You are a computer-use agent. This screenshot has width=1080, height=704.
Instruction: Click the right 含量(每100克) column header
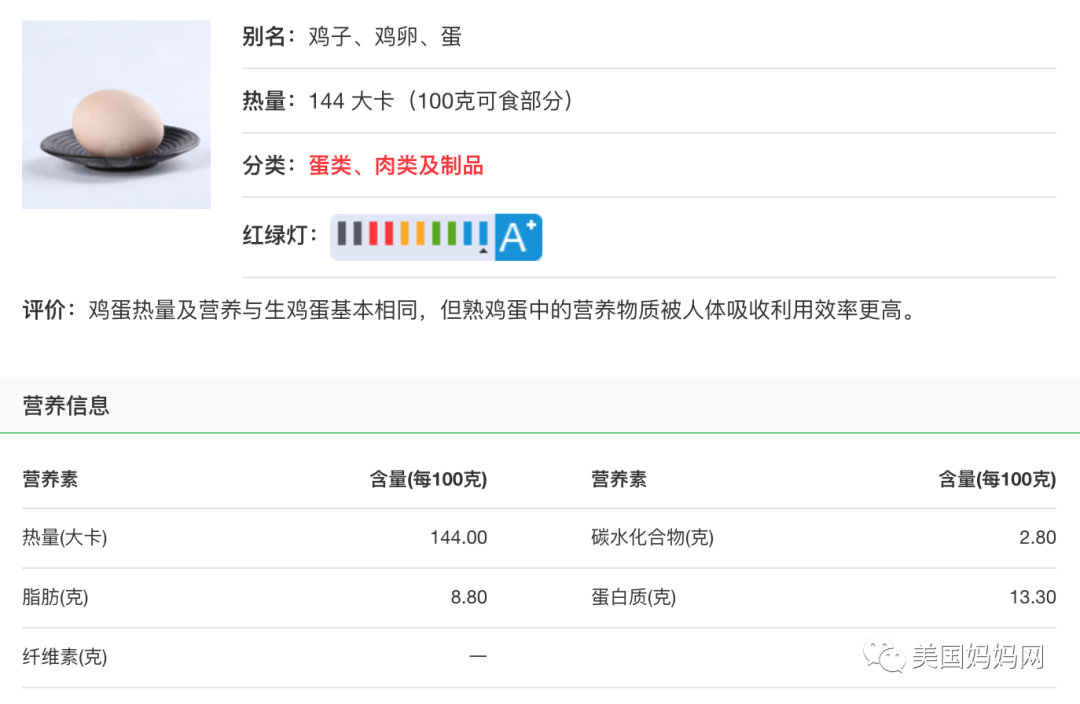[x=997, y=479]
